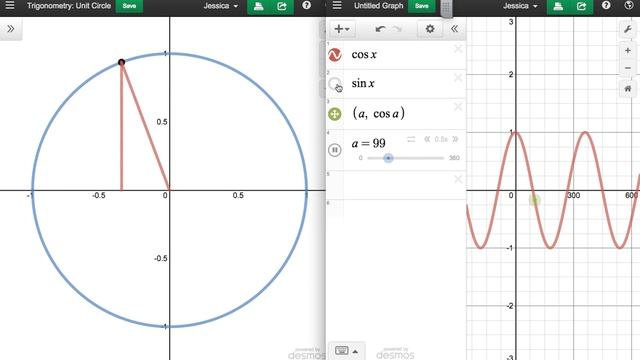Open the add item plus dropdown

click(x=342, y=29)
